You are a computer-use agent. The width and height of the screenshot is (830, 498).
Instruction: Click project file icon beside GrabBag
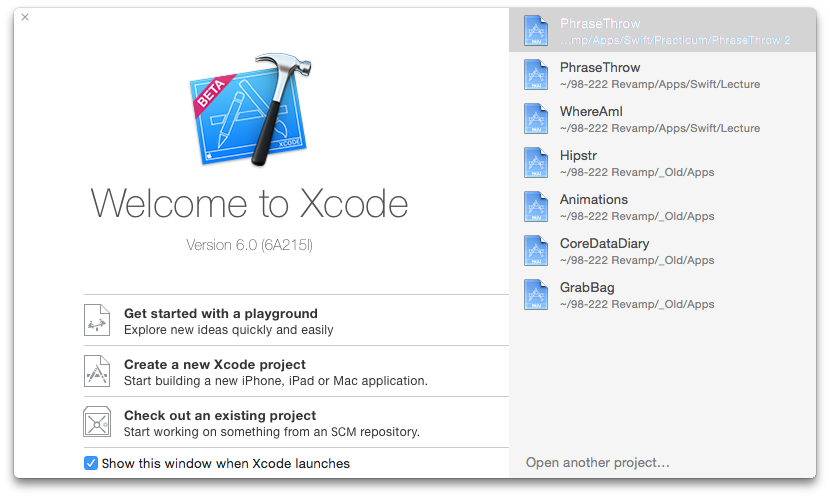click(536, 294)
